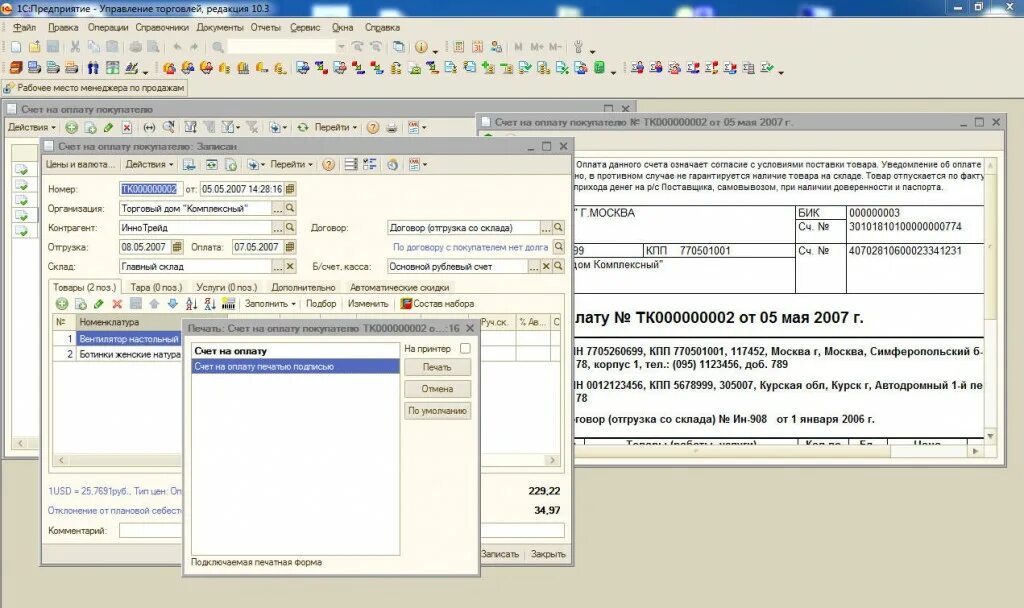Image resolution: width=1024 pixels, height=608 pixels.
Task: Open the calendar picker next to document date
Action: [x=290, y=189]
